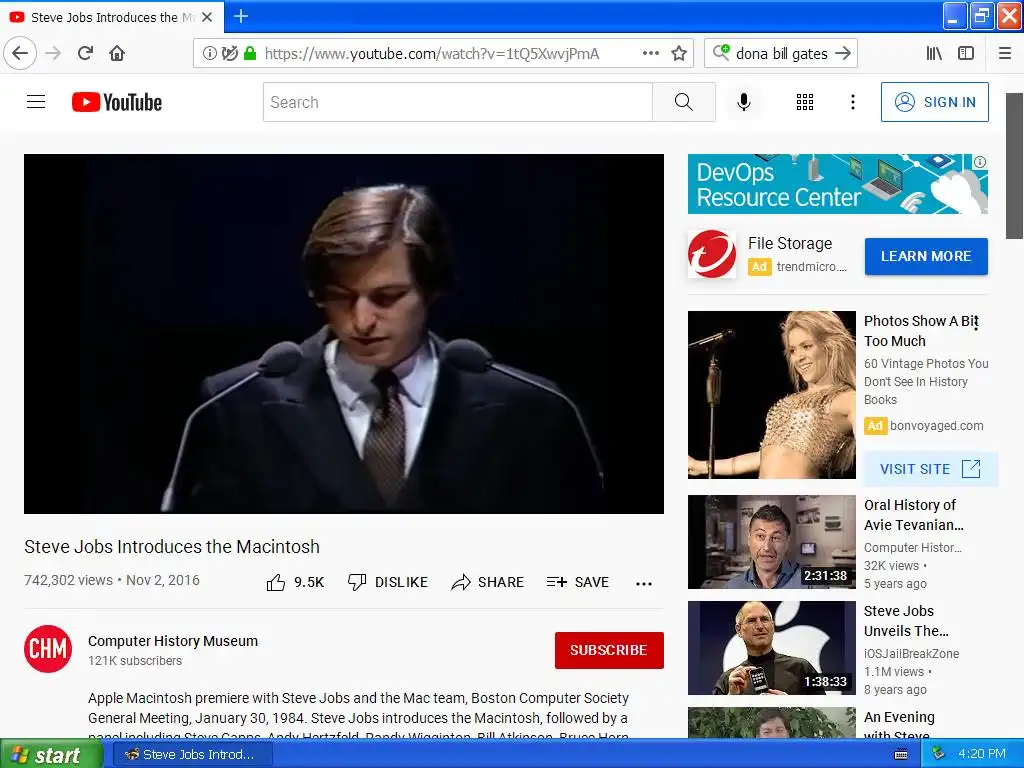Viewport: 1024px width, 768px height.
Task: Click the video title Steve Jobs Introduces the Macintosh
Action: pos(172,547)
